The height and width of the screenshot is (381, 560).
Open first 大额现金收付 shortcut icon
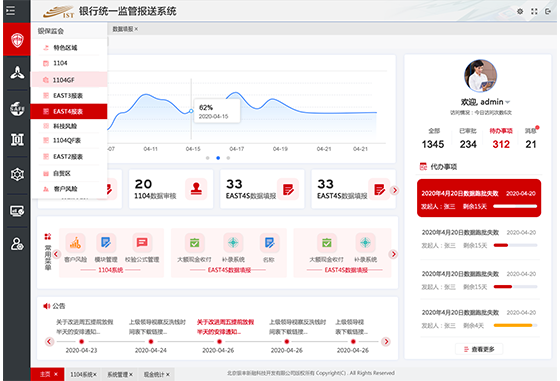[x=194, y=243]
